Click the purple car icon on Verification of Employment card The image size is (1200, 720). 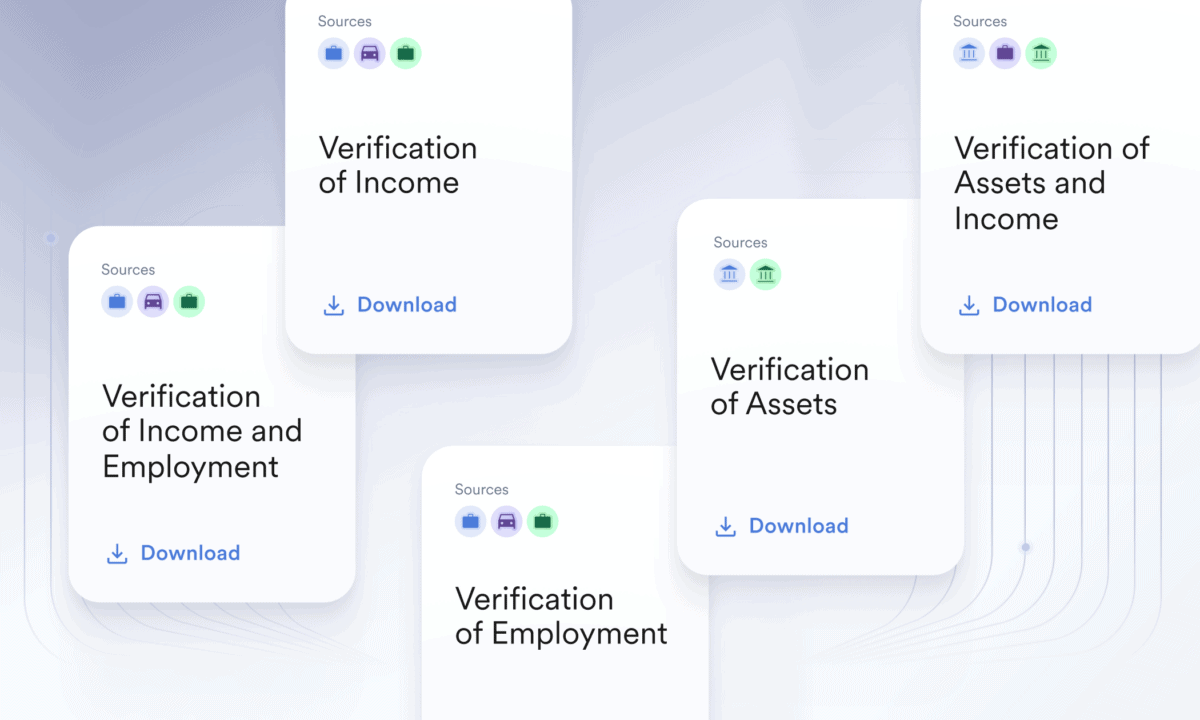click(507, 521)
